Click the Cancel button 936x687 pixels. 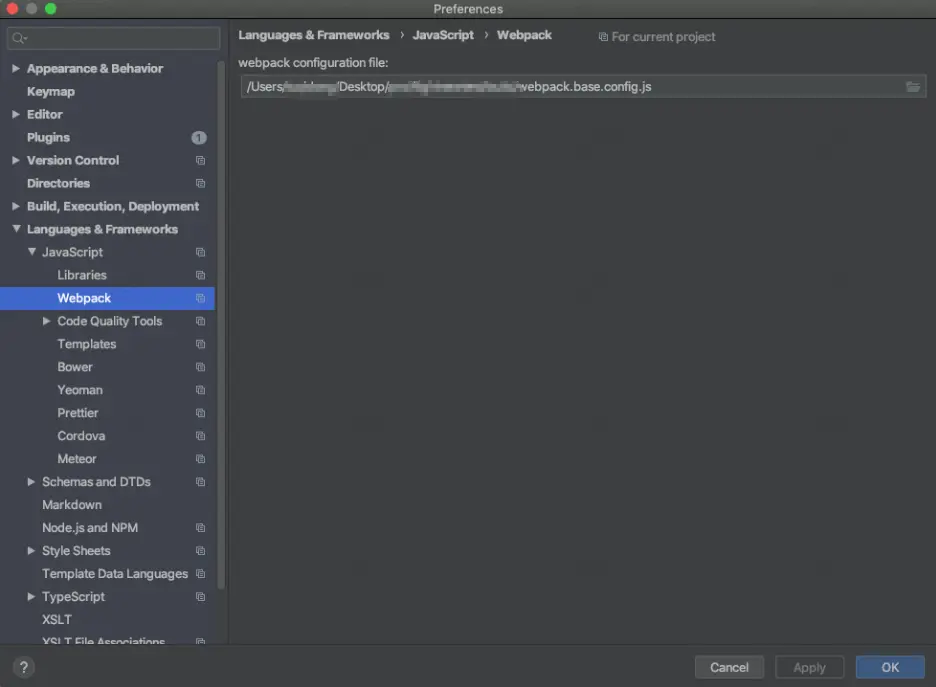[x=729, y=667]
